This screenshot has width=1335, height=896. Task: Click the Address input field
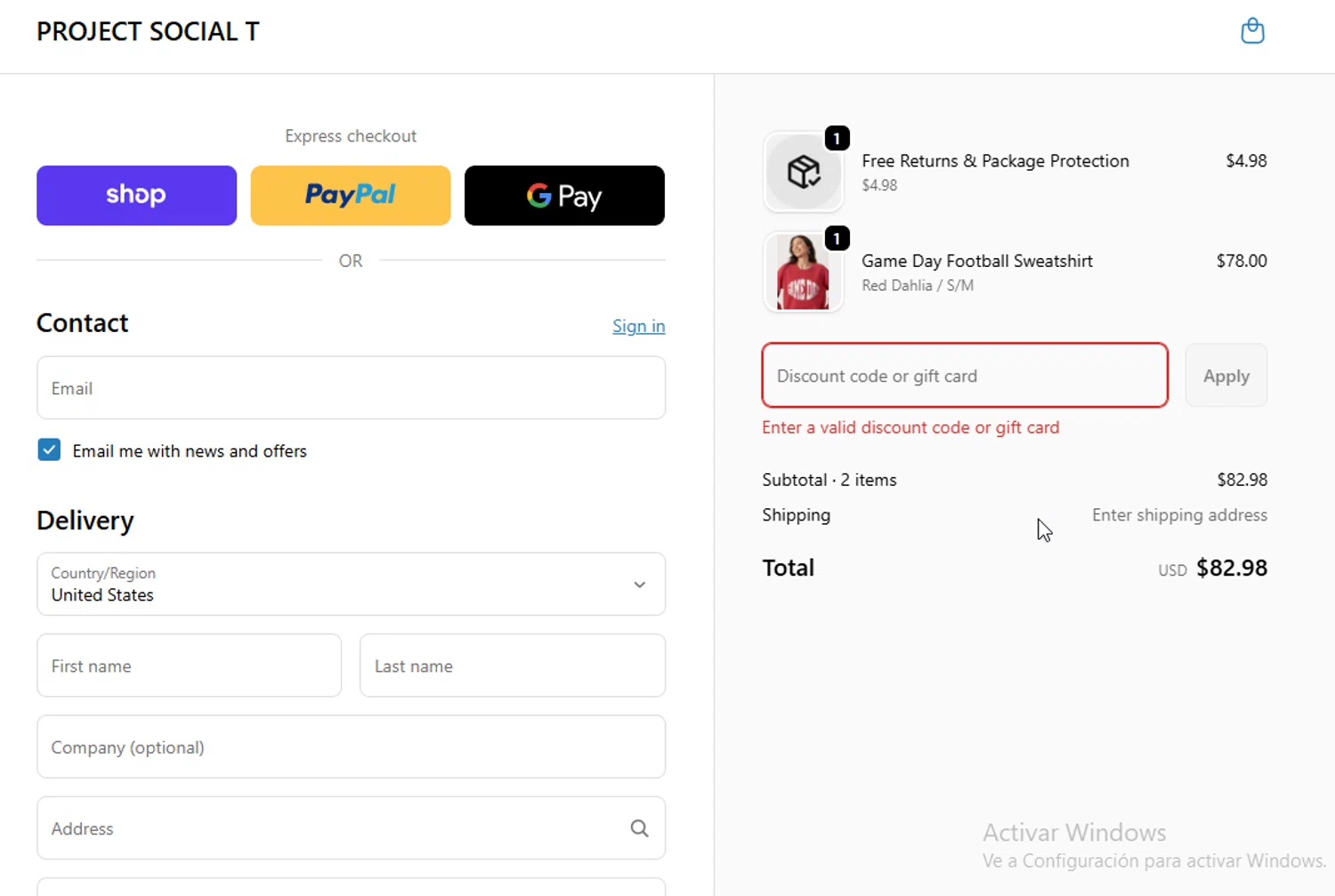coord(351,828)
